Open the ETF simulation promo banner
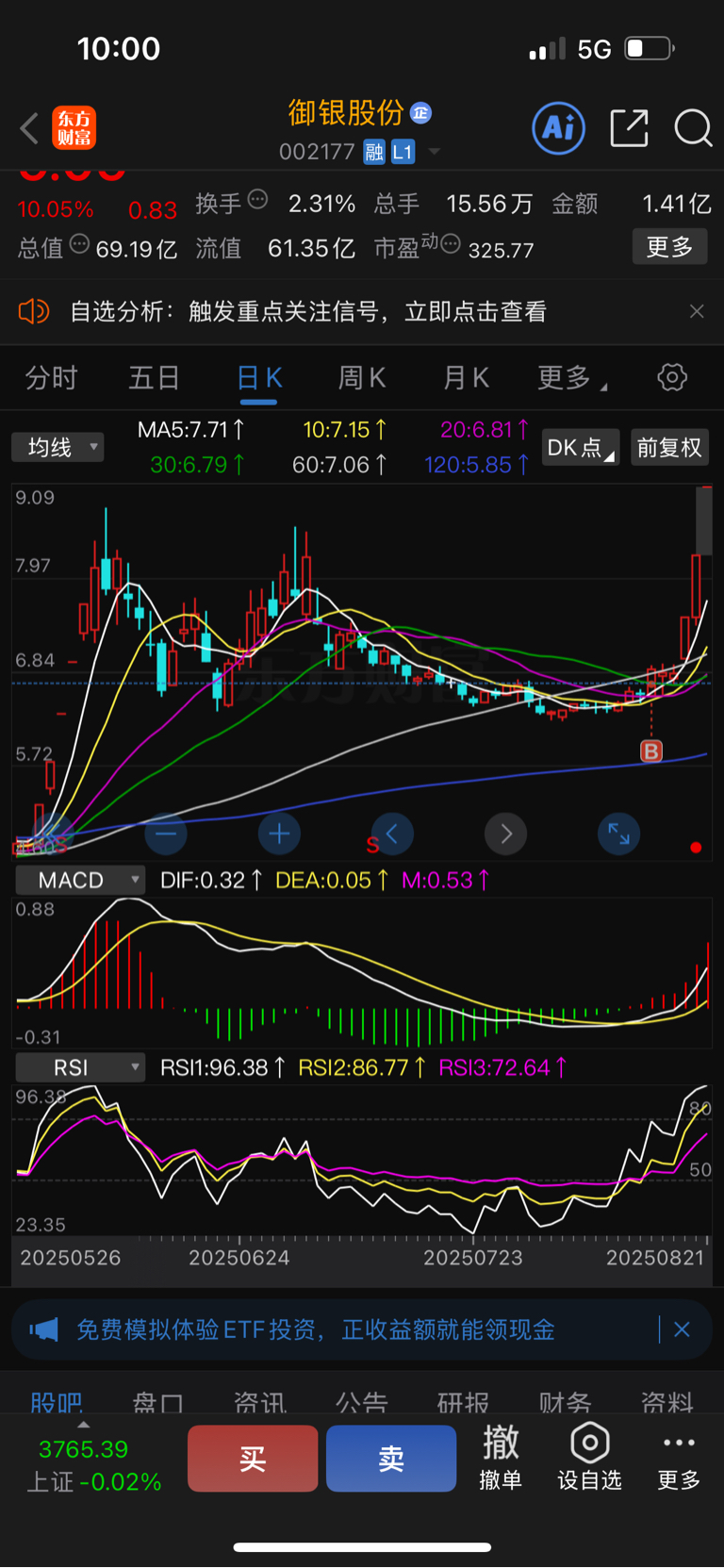This screenshot has width=724, height=1568. pos(362,1329)
